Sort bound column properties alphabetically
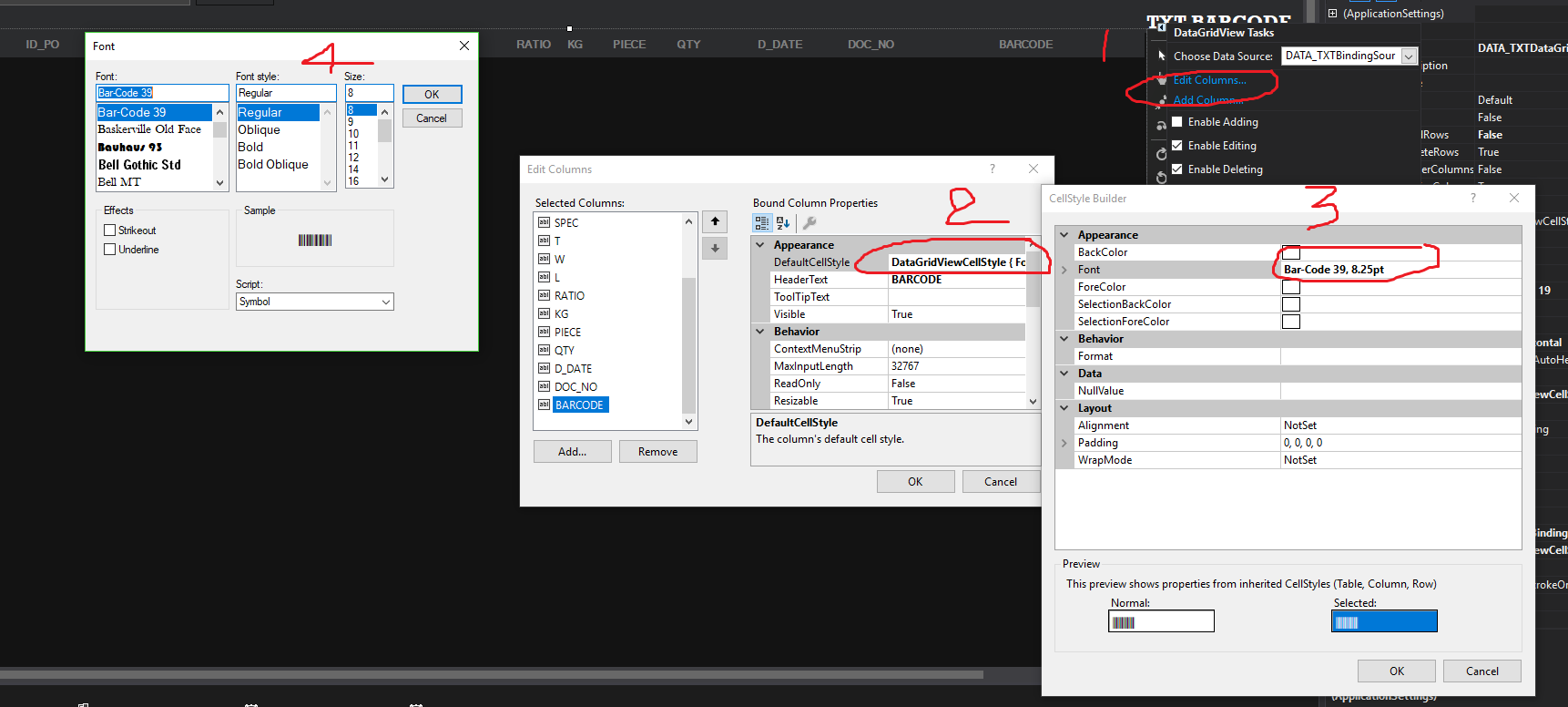 [x=783, y=222]
